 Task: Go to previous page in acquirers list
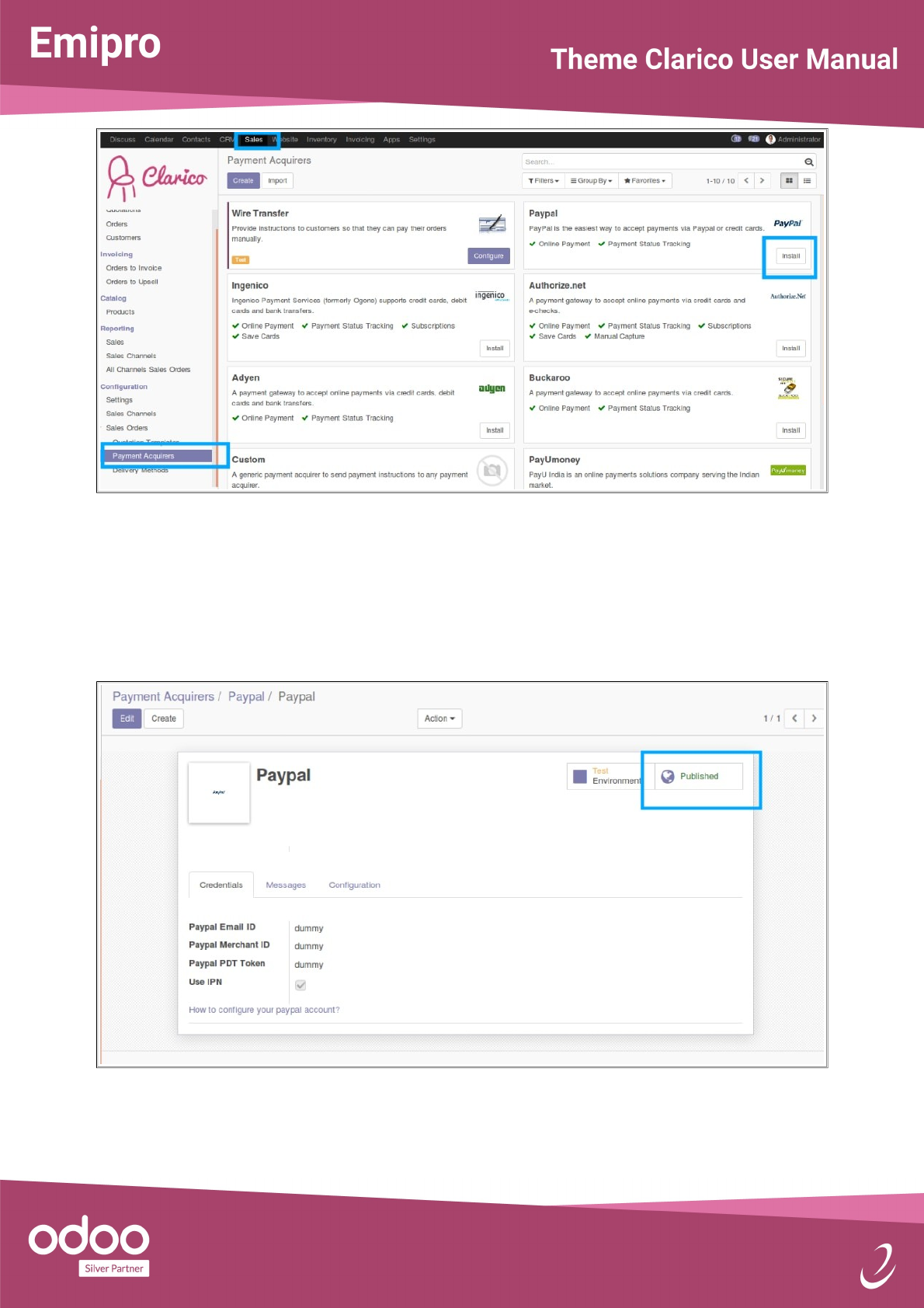746,181
